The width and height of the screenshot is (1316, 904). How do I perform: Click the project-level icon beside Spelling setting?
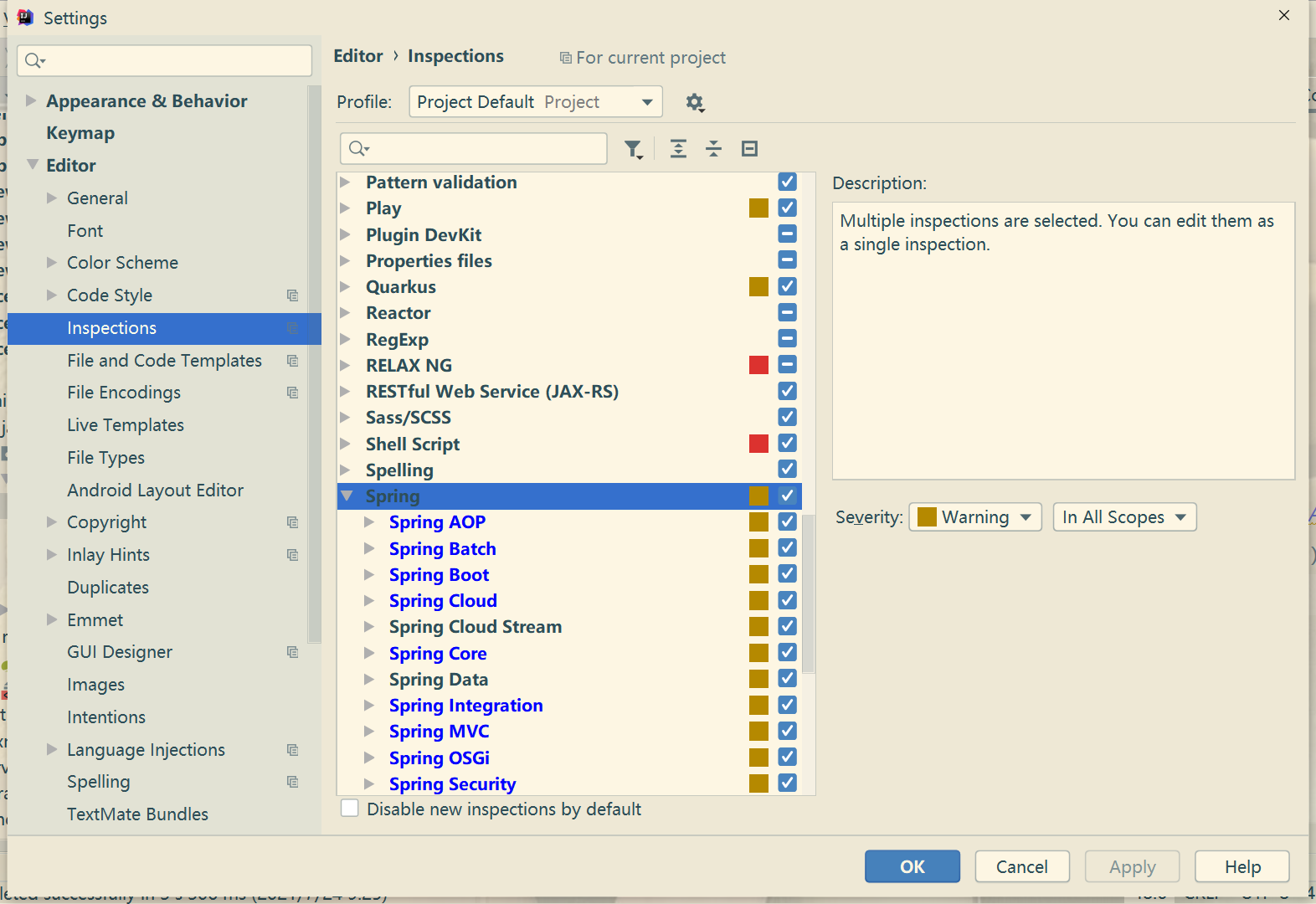pyautogui.click(x=292, y=782)
